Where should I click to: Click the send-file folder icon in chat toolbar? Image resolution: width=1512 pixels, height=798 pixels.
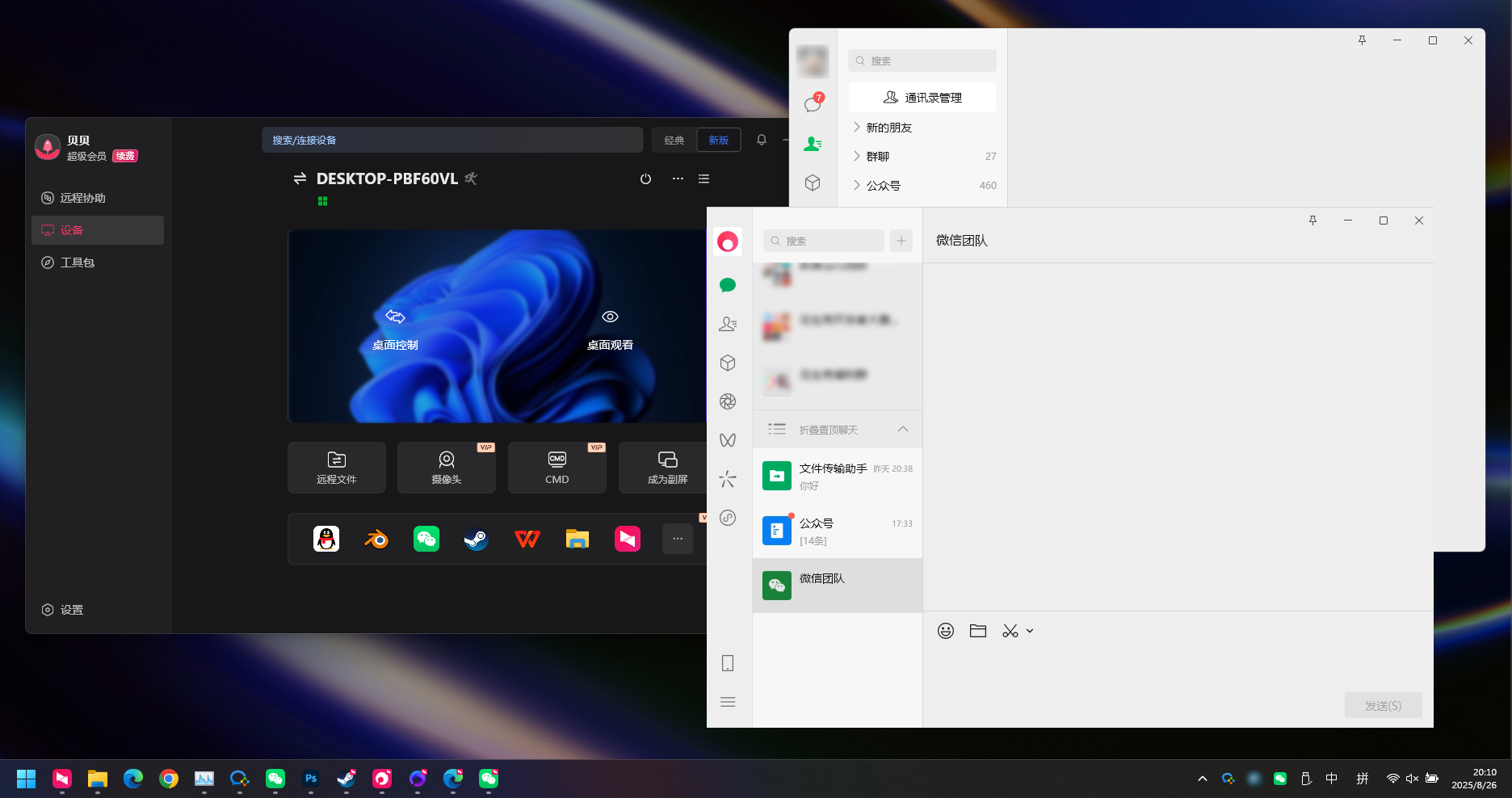tap(978, 631)
